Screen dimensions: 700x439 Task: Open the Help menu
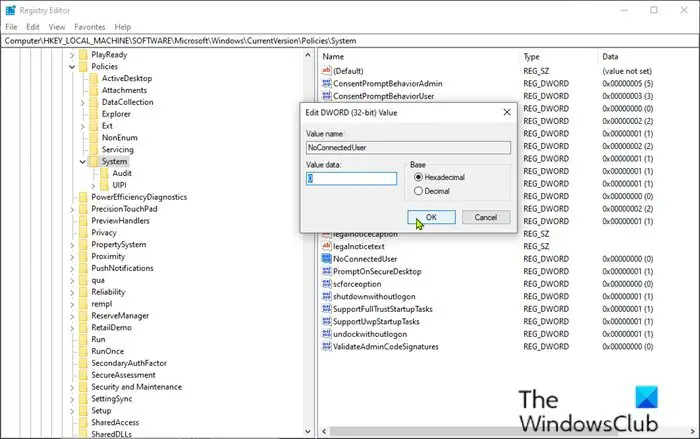click(123, 27)
